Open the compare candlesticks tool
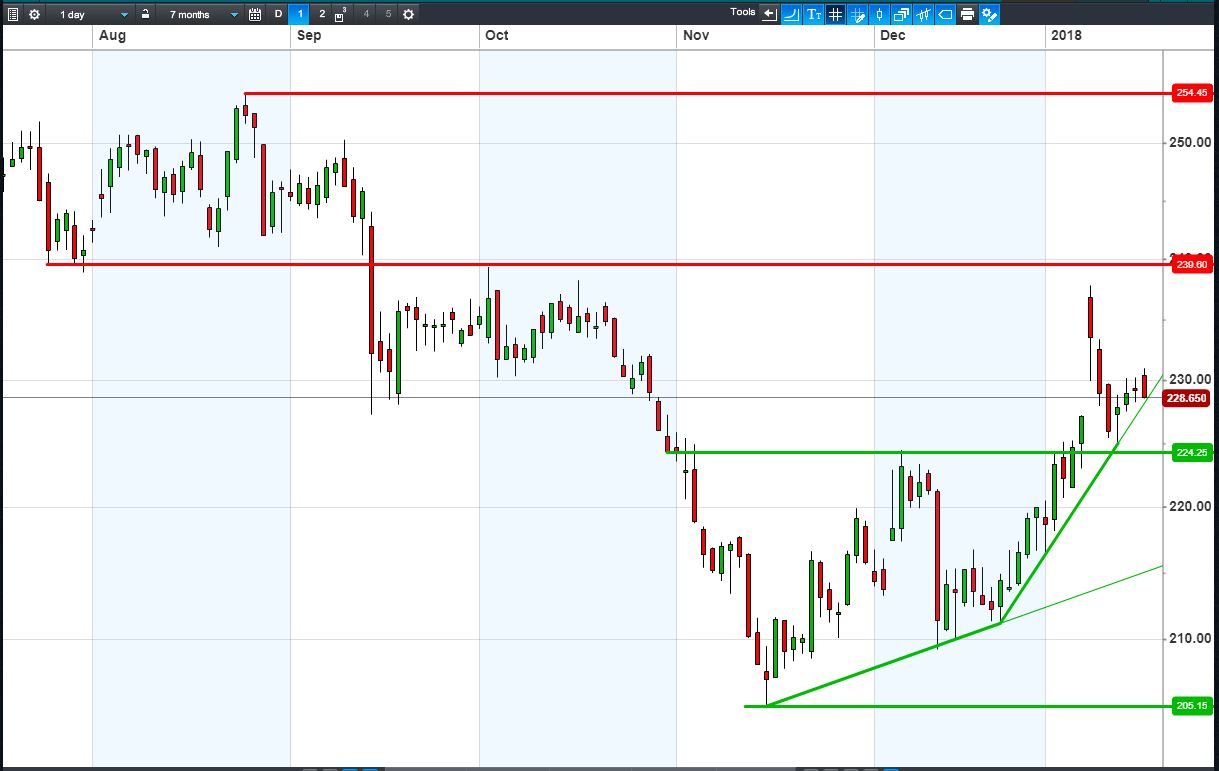 (x=923, y=14)
